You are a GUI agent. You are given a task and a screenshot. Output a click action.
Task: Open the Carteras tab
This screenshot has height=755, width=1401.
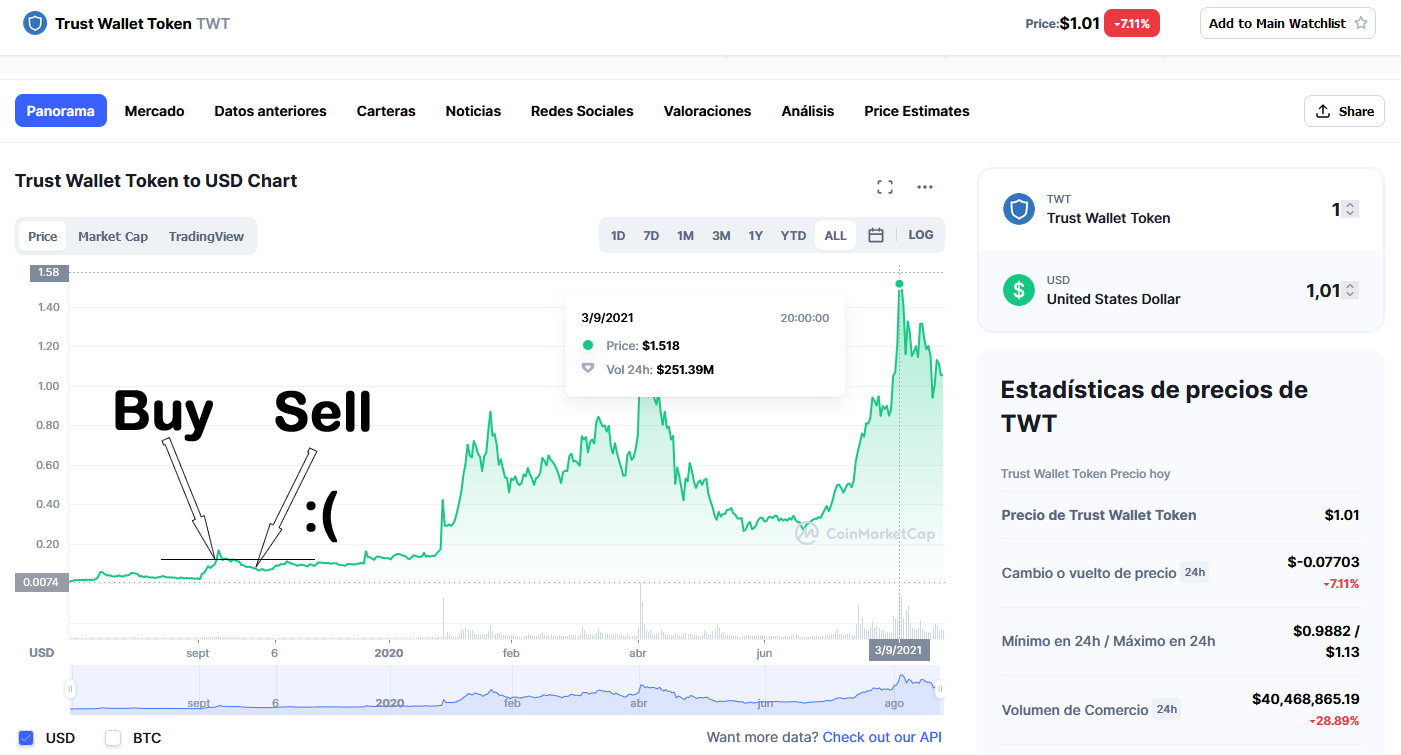tap(386, 111)
